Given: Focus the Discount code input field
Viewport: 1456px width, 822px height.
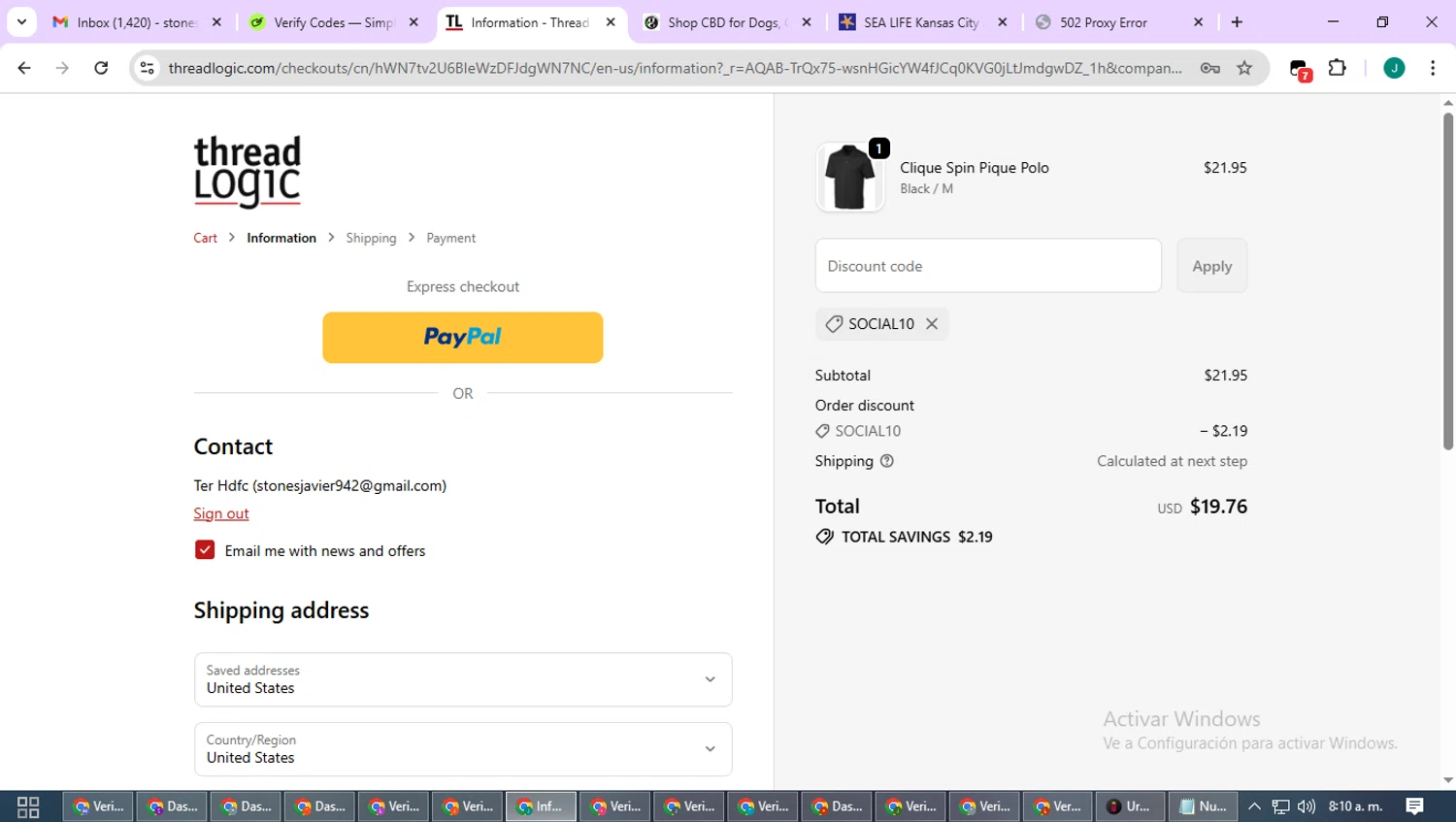Looking at the screenshot, I should (988, 266).
